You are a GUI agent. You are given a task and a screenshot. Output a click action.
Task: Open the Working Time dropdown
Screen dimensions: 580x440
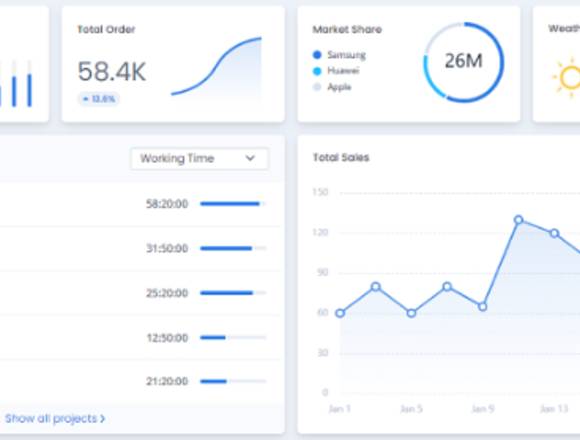(199, 159)
